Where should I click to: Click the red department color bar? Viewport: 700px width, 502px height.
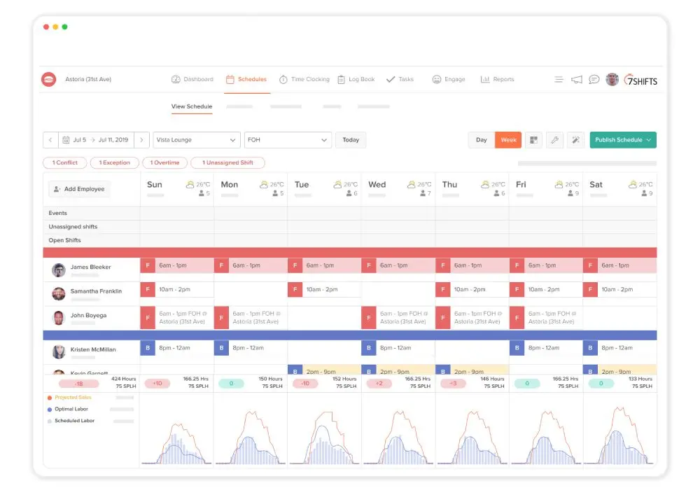click(x=350, y=253)
